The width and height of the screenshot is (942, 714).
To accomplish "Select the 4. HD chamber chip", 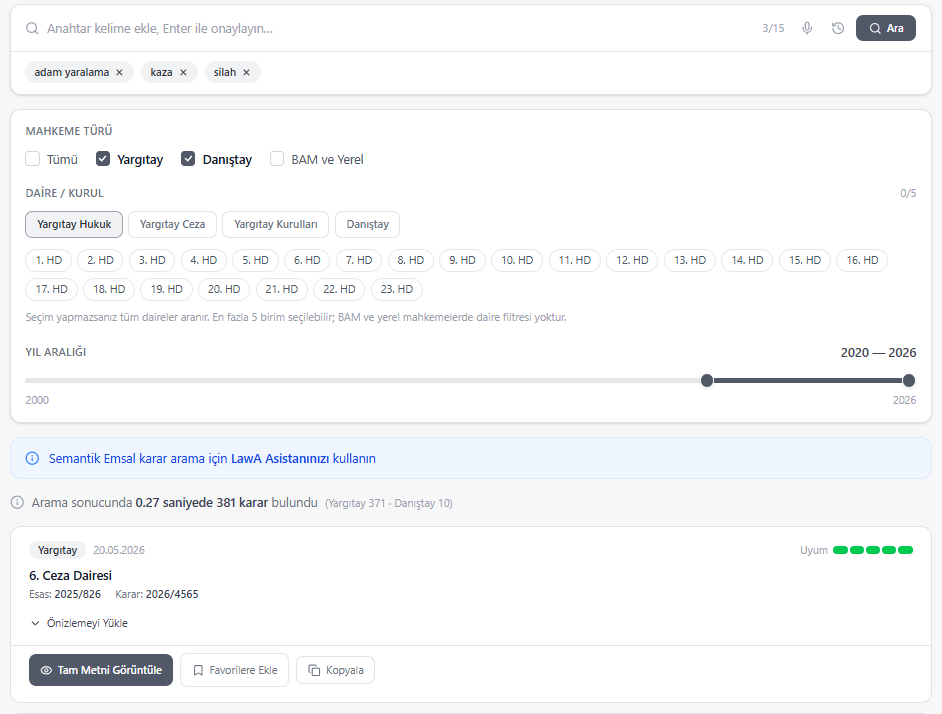I will (204, 260).
